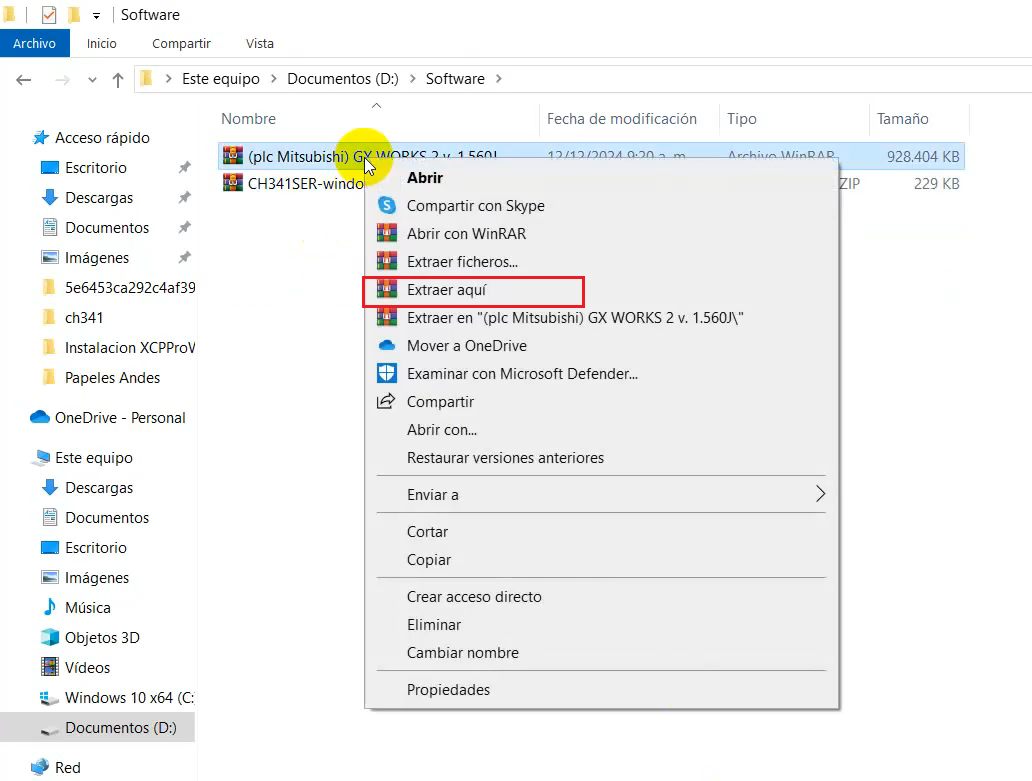The height and width of the screenshot is (781, 1032).
Task: Switch to the Compartir ribbon tab
Action: click(181, 43)
